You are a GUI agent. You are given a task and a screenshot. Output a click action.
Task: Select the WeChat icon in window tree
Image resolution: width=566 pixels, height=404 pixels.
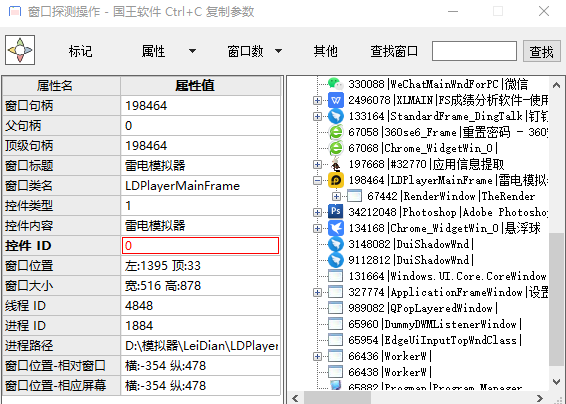click(336, 84)
